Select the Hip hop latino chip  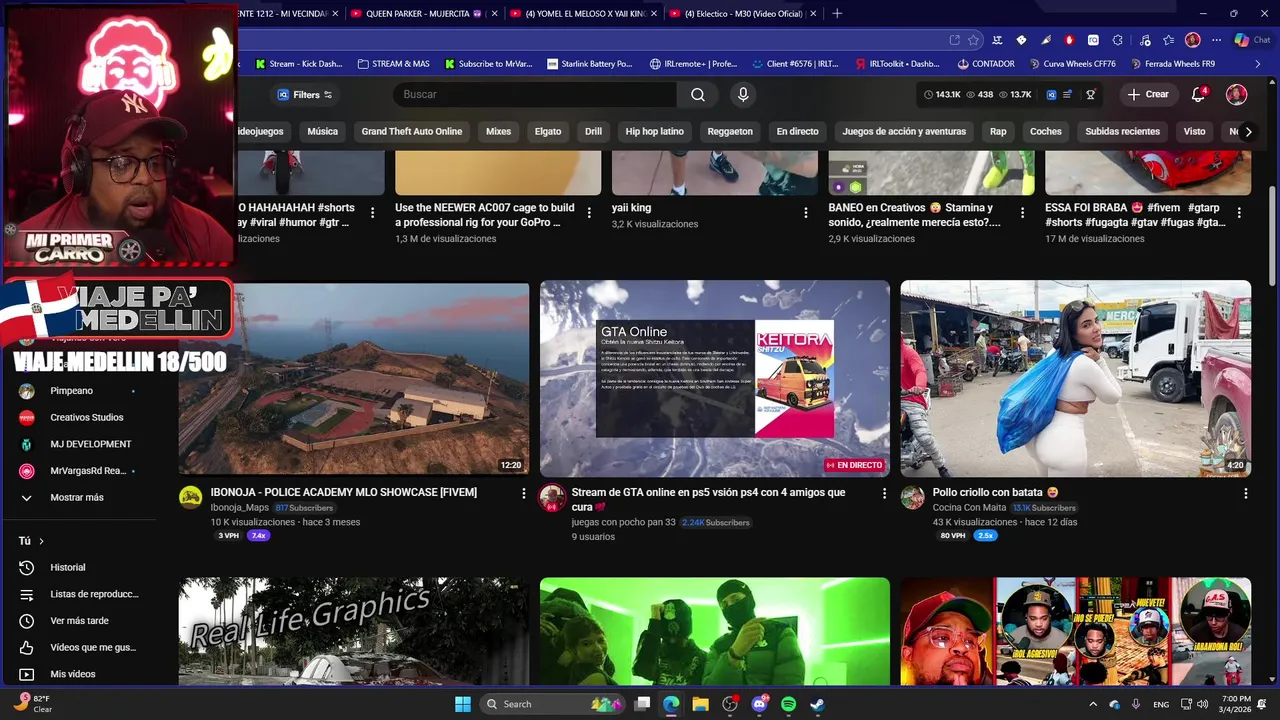pos(655,131)
